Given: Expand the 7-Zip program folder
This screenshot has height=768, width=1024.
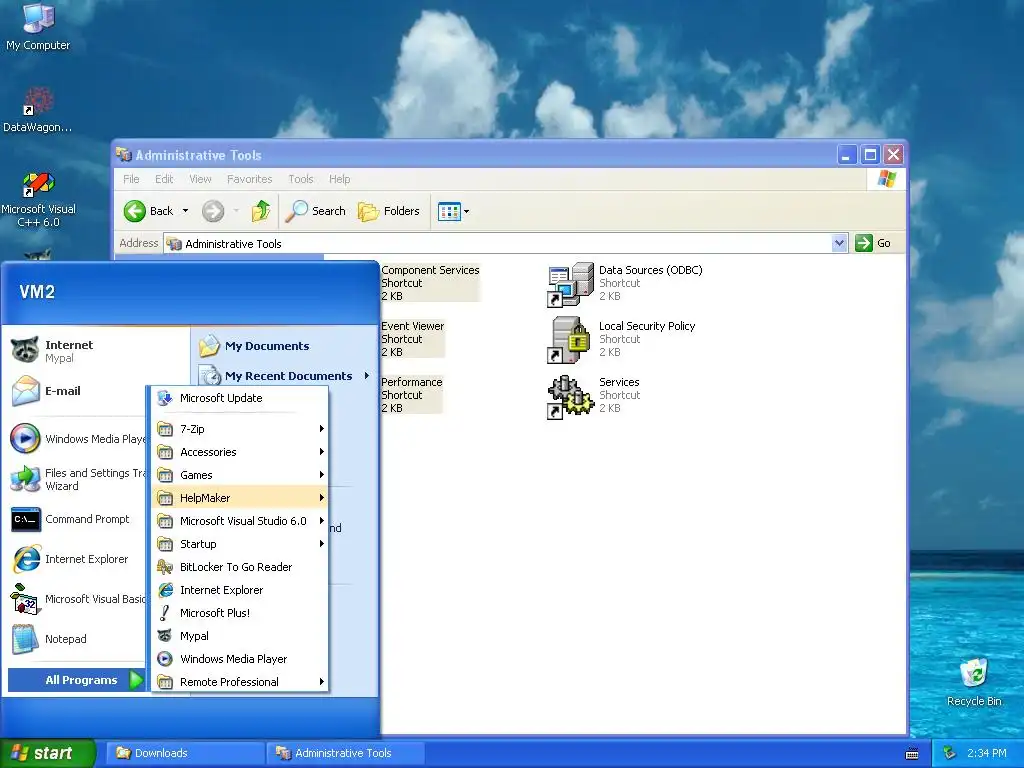Looking at the screenshot, I should point(240,429).
